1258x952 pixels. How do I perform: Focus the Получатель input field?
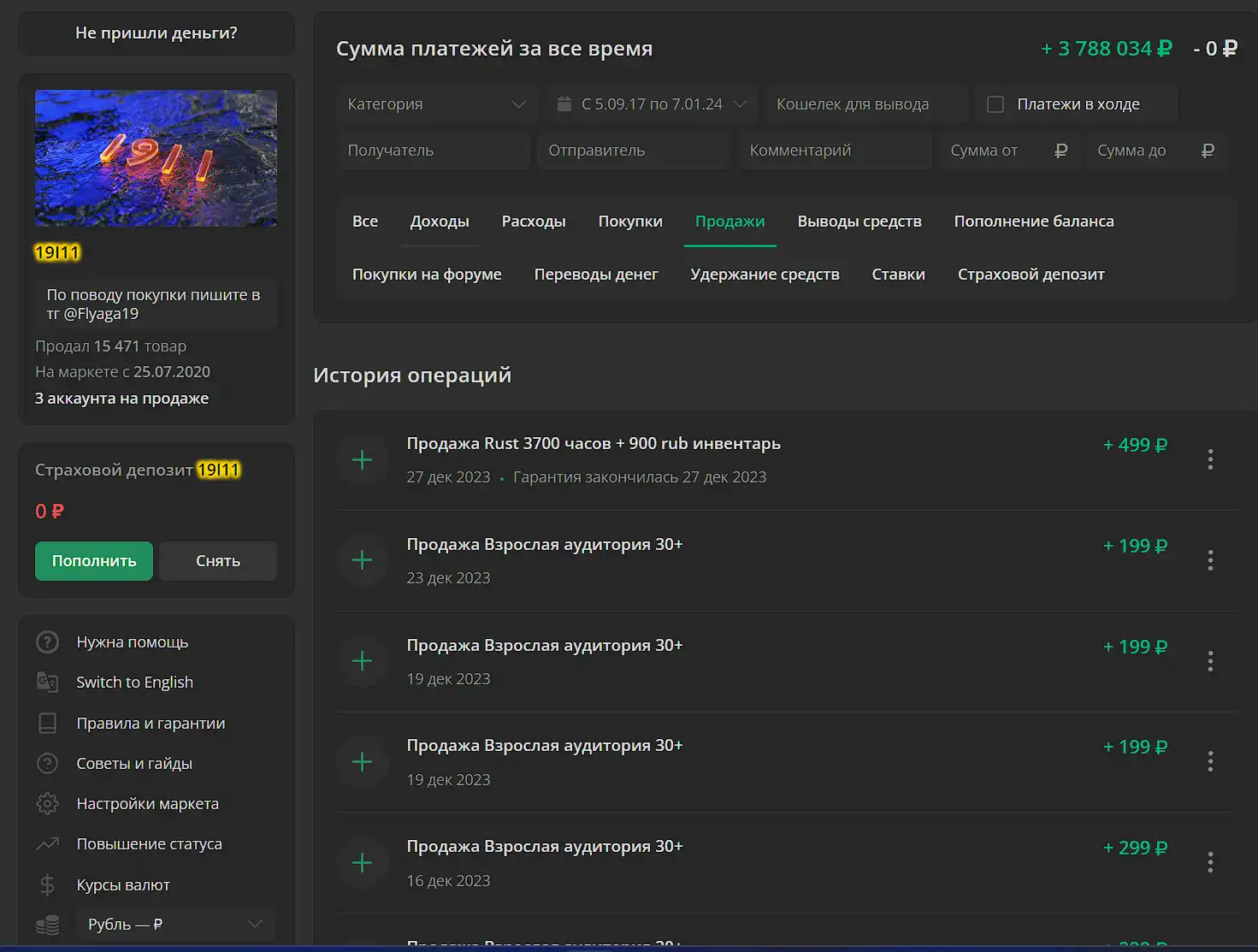point(433,151)
